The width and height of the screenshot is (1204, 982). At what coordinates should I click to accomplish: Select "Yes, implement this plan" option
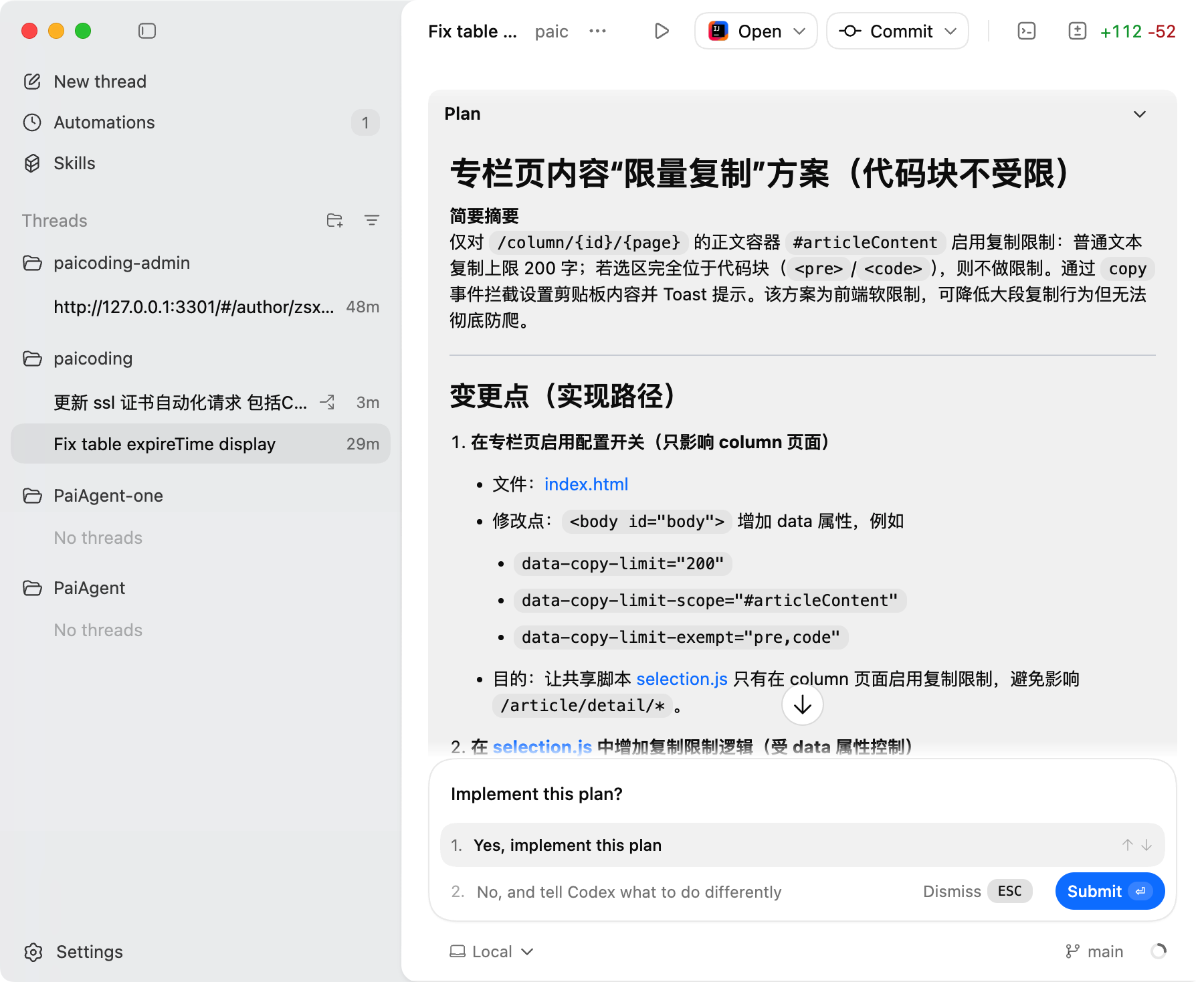[567, 845]
